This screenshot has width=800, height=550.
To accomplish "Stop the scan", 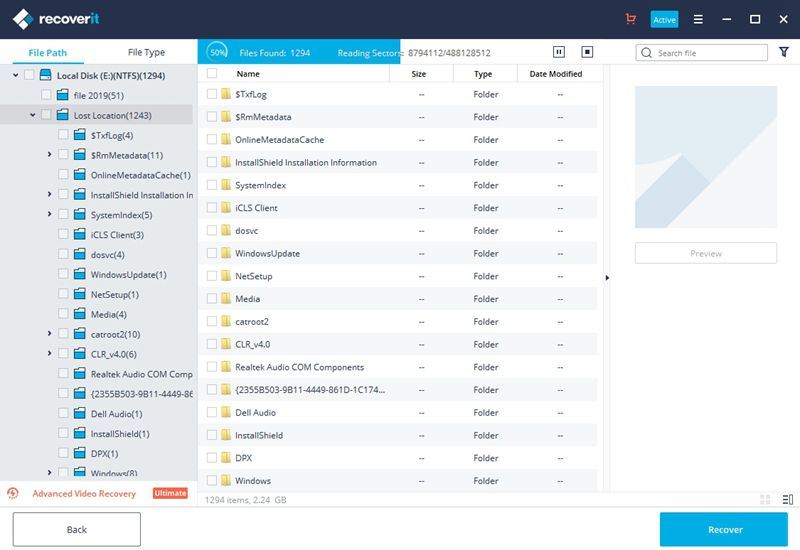I will tap(587, 52).
